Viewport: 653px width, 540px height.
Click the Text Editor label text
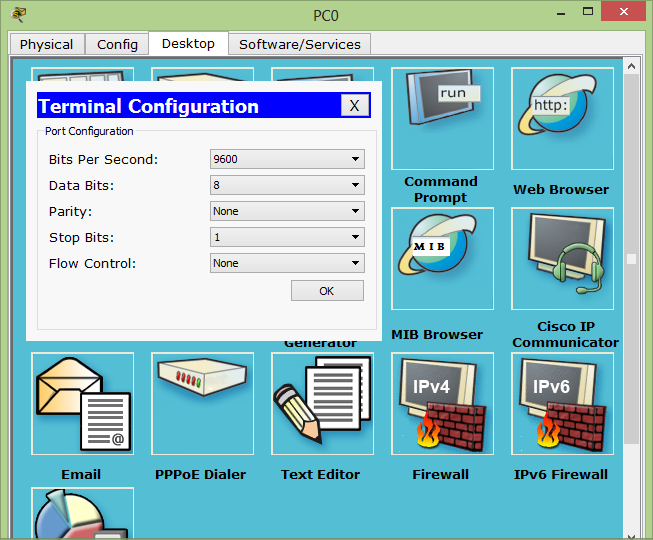320,474
